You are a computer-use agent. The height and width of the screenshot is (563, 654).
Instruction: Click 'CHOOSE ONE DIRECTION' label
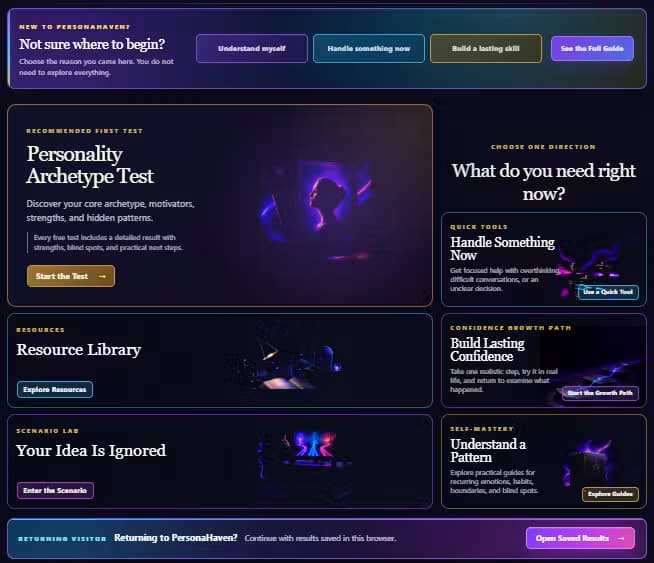coord(543,147)
